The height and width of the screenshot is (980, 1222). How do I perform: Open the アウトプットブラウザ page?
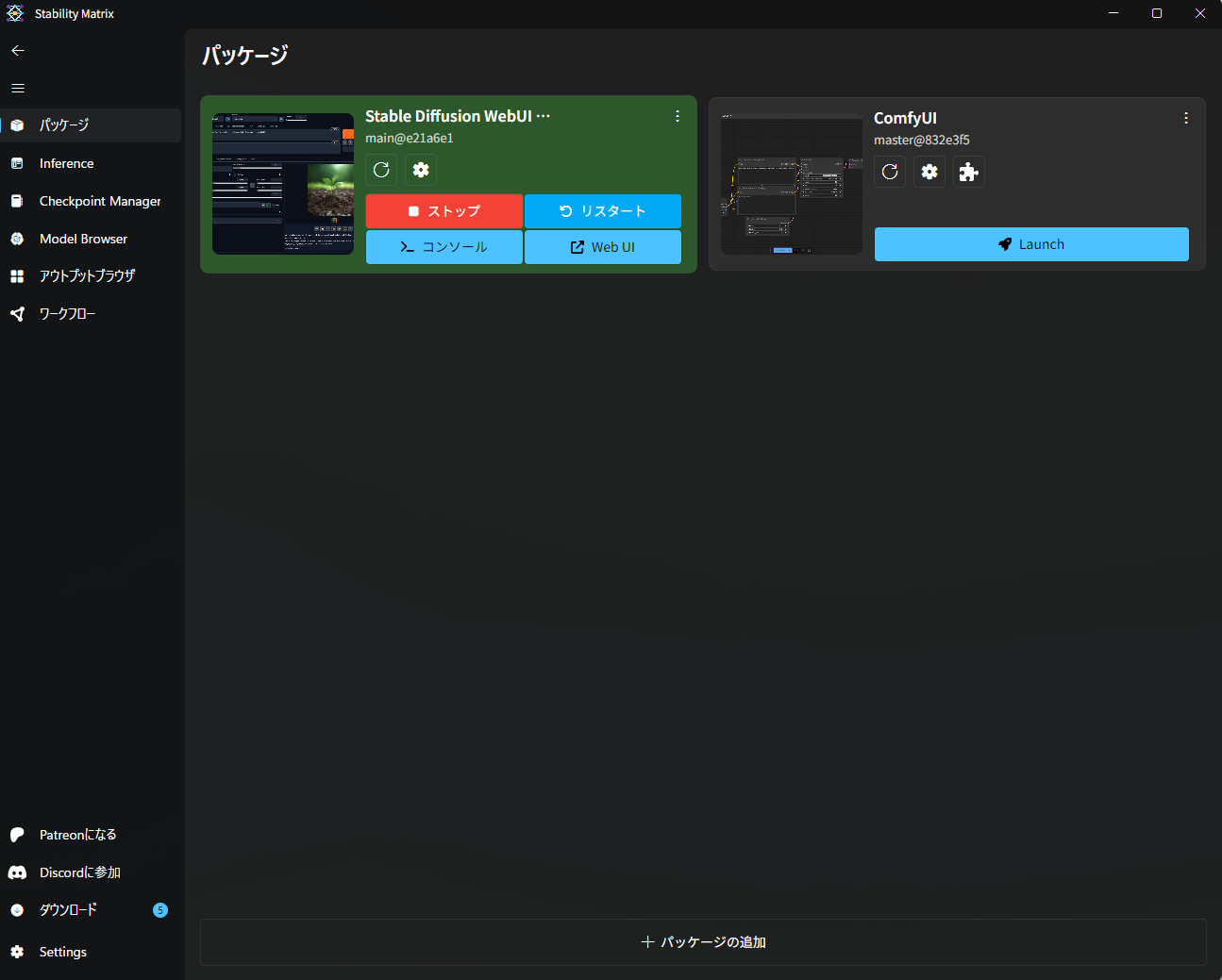click(91, 275)
